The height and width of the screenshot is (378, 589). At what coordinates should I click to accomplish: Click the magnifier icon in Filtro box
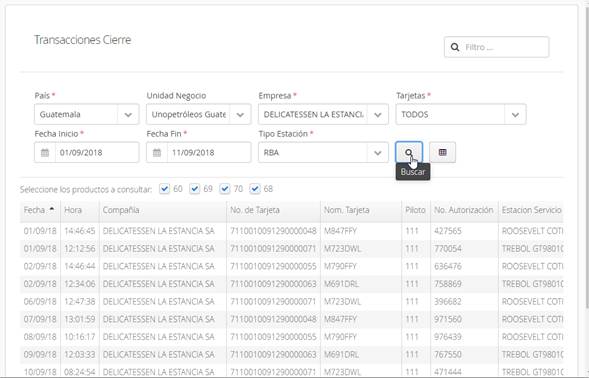pyautogui.click(x=455, y=47)
